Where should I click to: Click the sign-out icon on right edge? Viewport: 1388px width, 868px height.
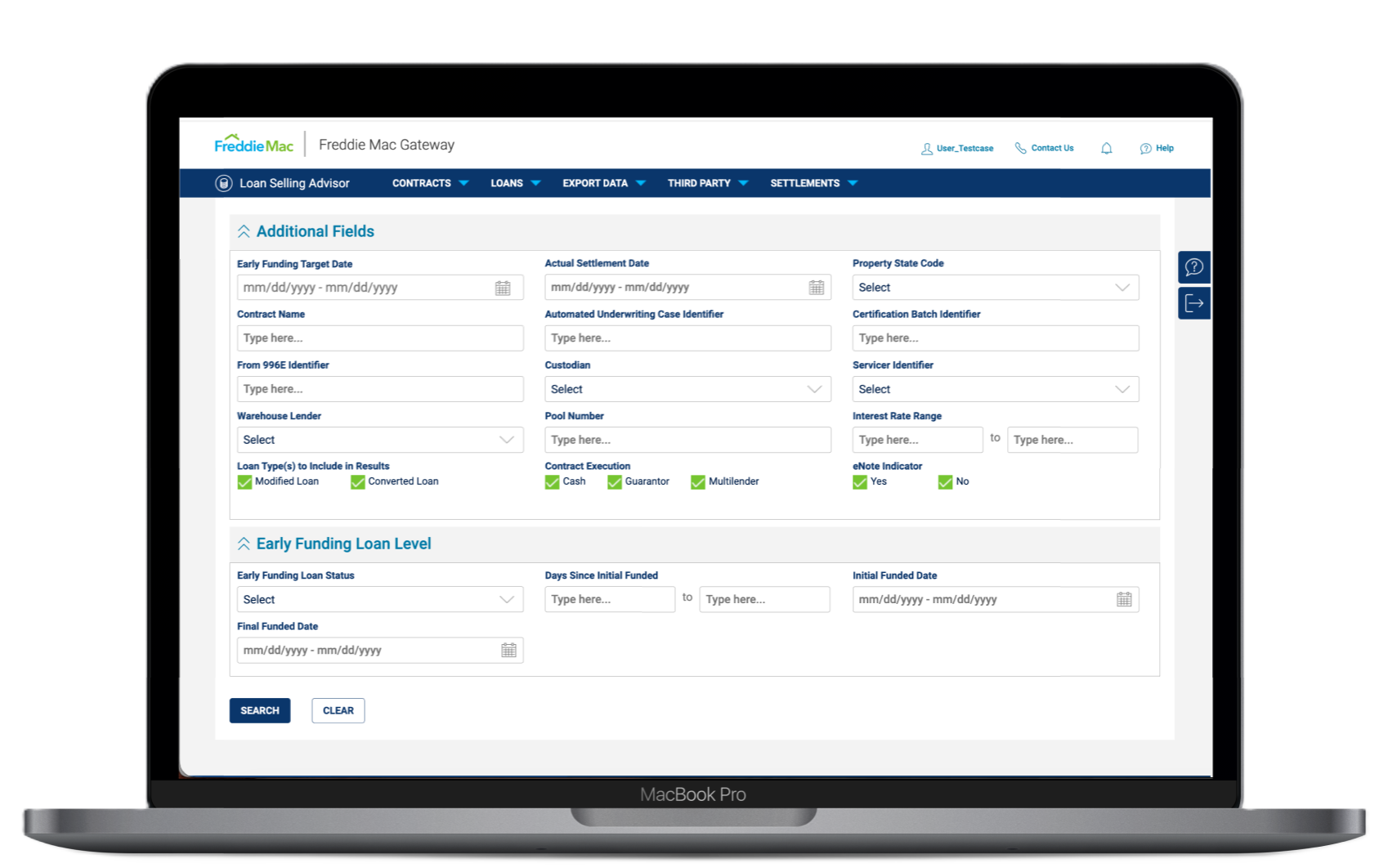[x=1194, y=302]
